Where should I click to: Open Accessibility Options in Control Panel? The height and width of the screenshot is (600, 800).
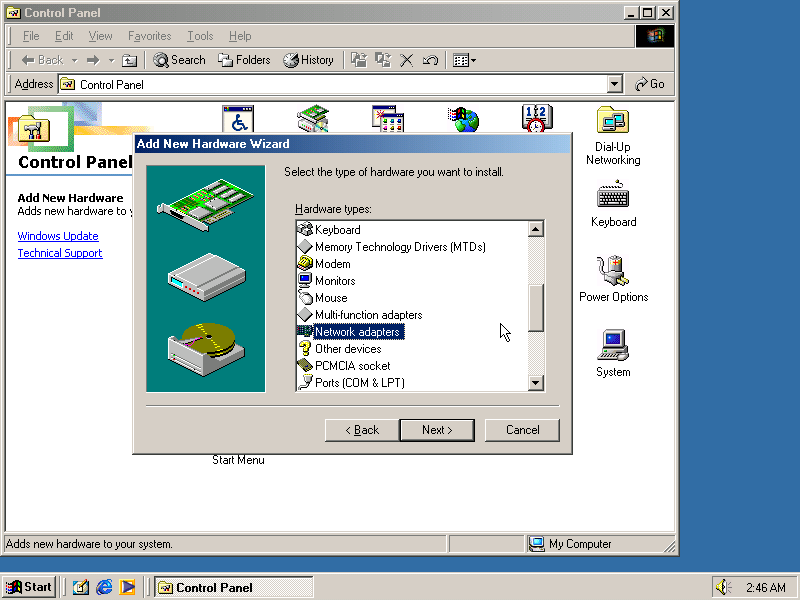[x=237, y=117]
